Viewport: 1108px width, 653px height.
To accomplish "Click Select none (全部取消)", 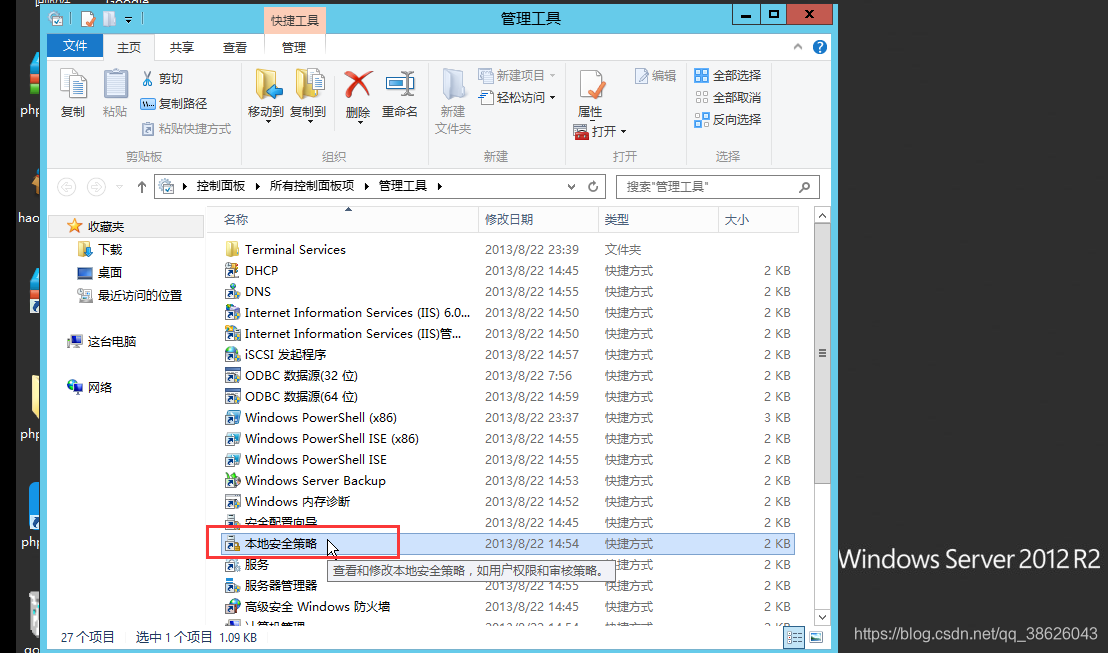I will pyautogui.click(x=728, y=98).
